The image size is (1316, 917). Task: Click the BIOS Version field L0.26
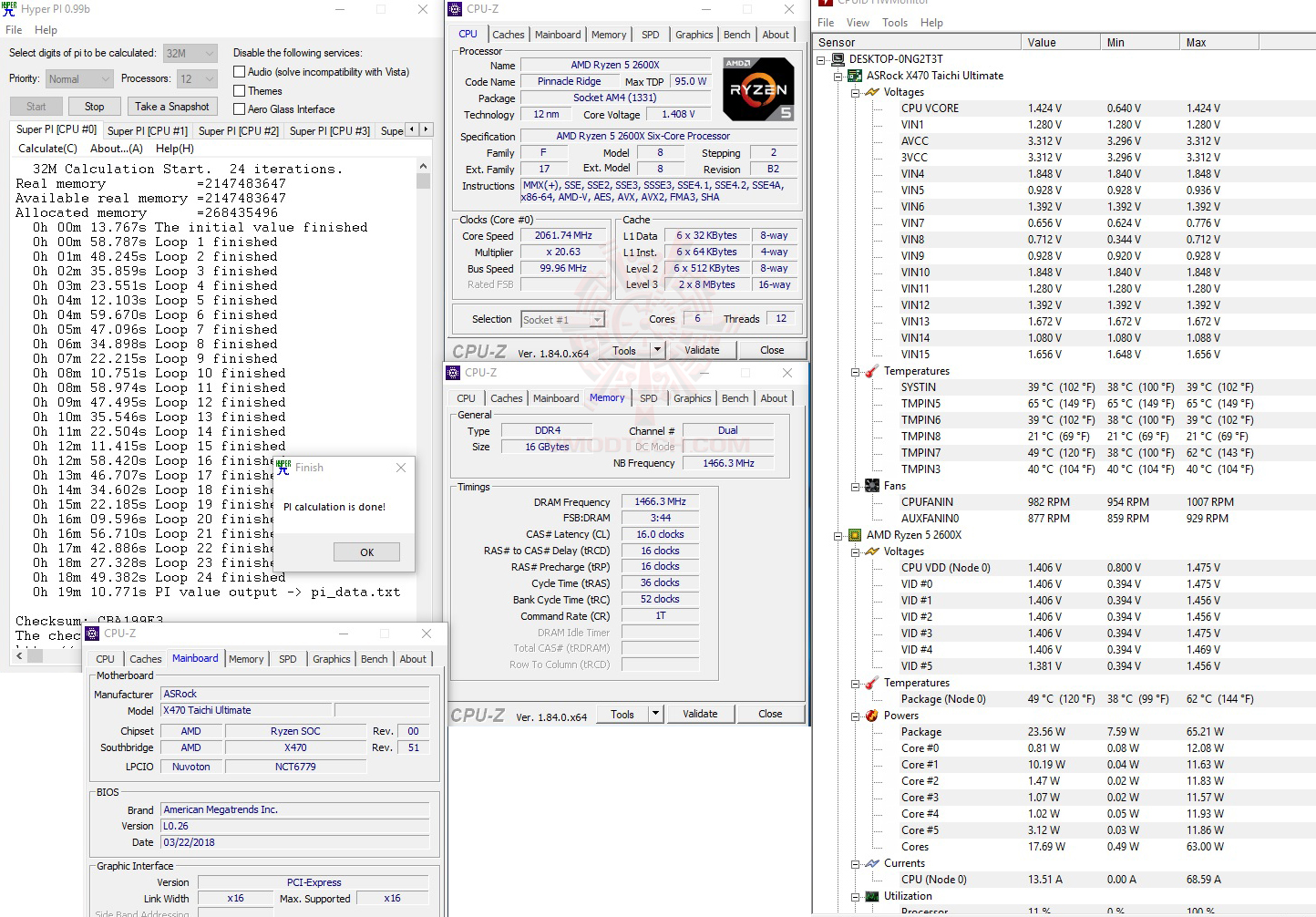pyautogui.click(x=295, y=826)
